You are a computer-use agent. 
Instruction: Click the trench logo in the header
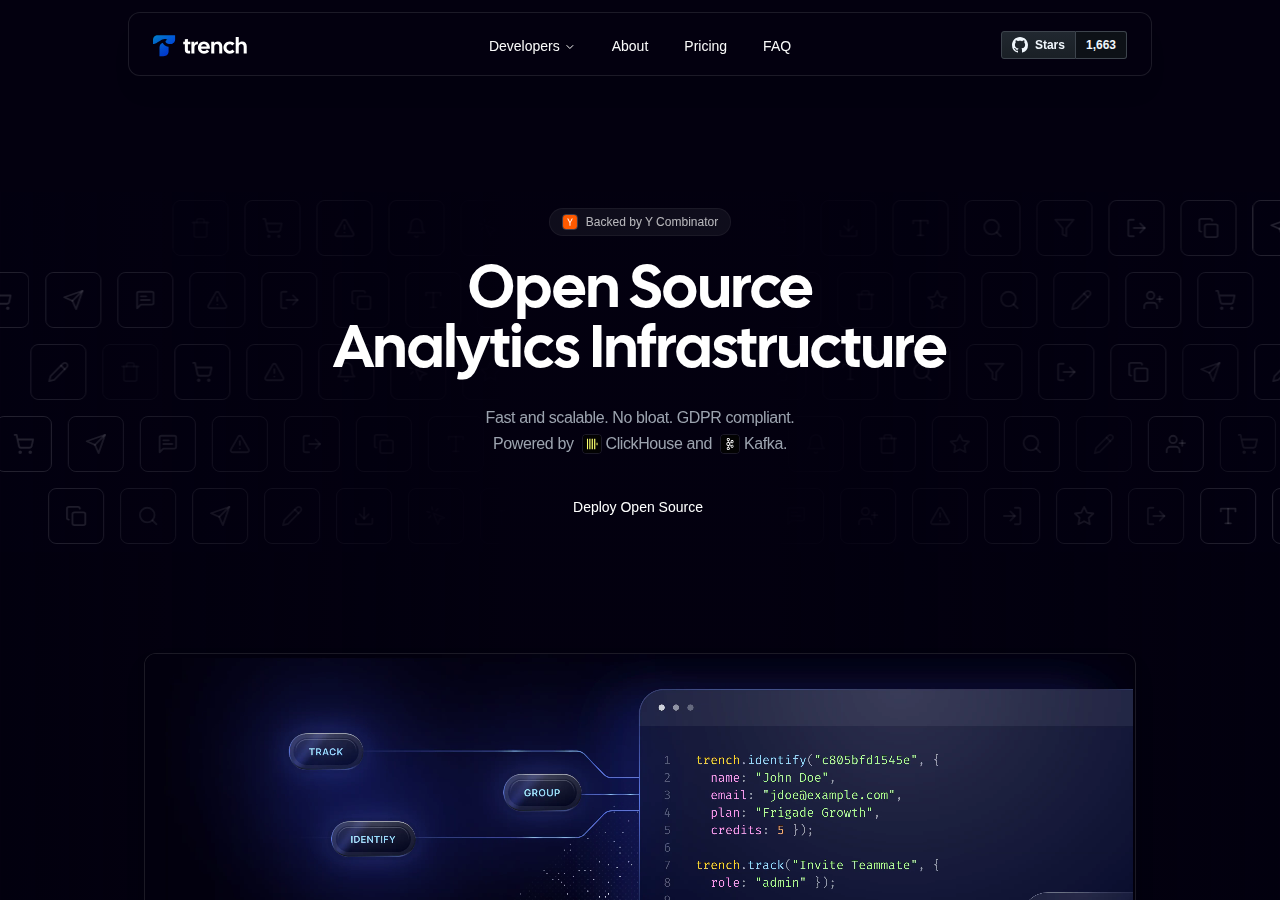(200, 46)
